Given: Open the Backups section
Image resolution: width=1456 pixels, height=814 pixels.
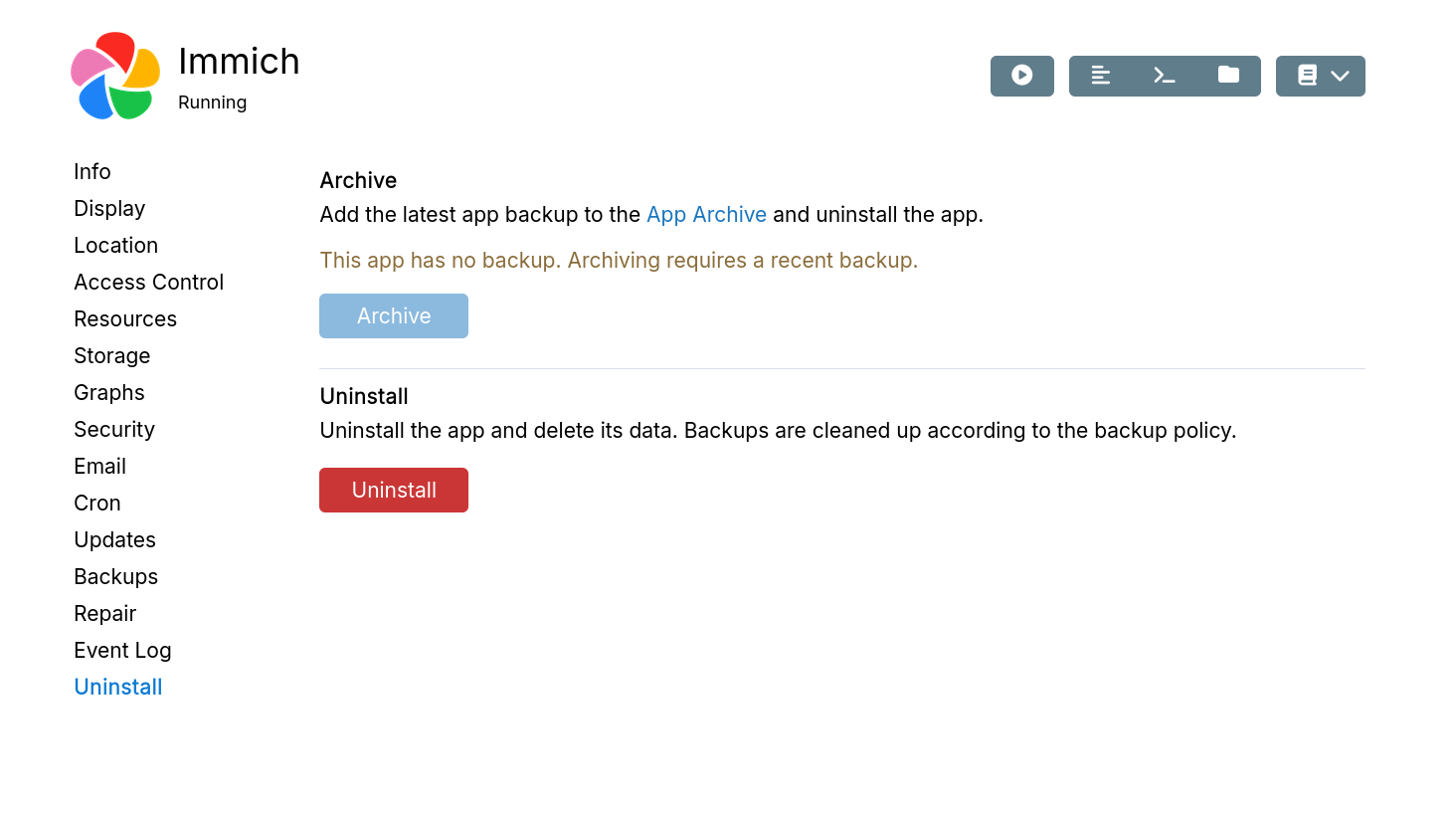Looking at the screenshot, I should (115, 576).
